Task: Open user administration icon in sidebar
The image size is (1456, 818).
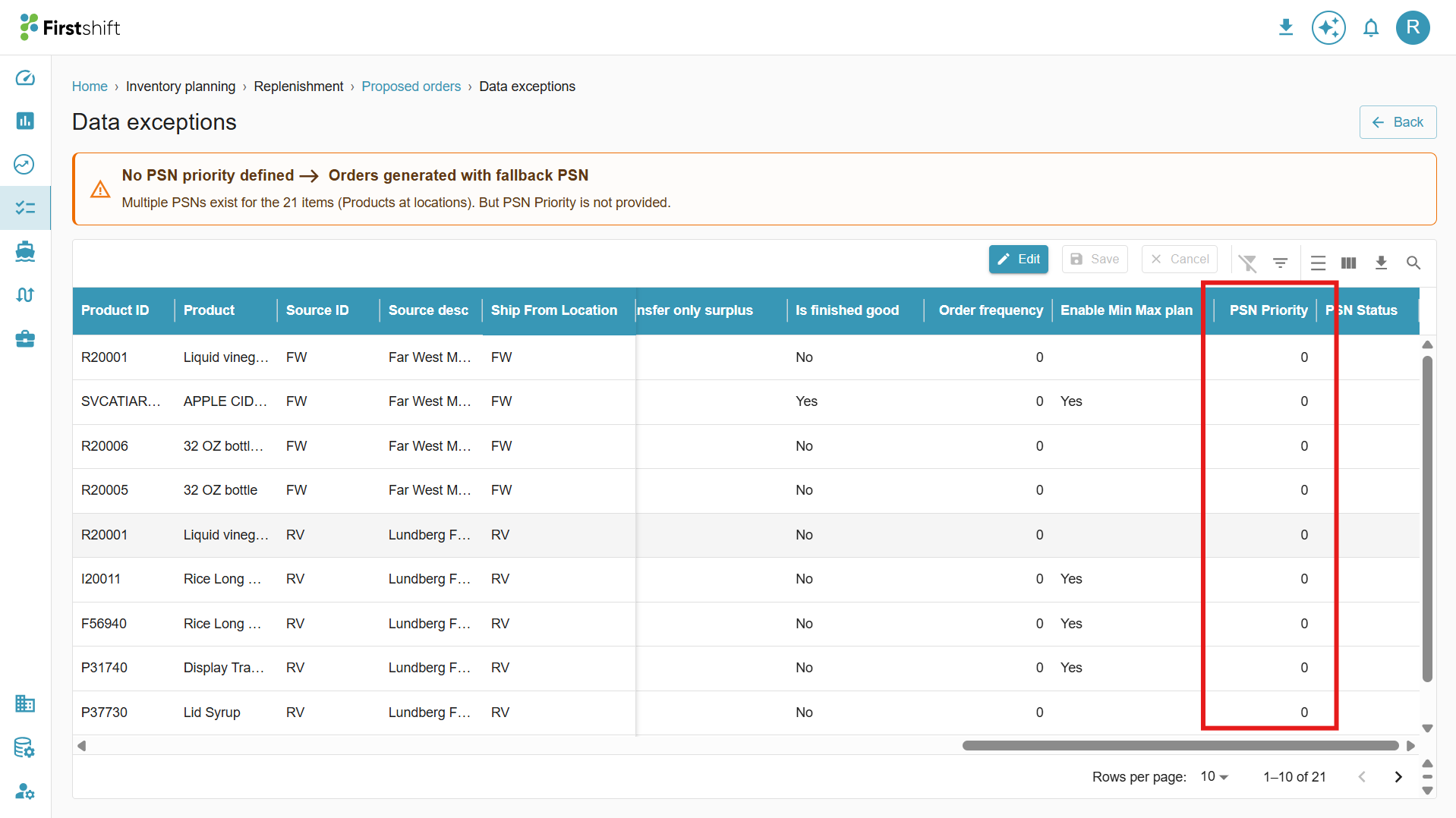Action: tap(25, 791)
